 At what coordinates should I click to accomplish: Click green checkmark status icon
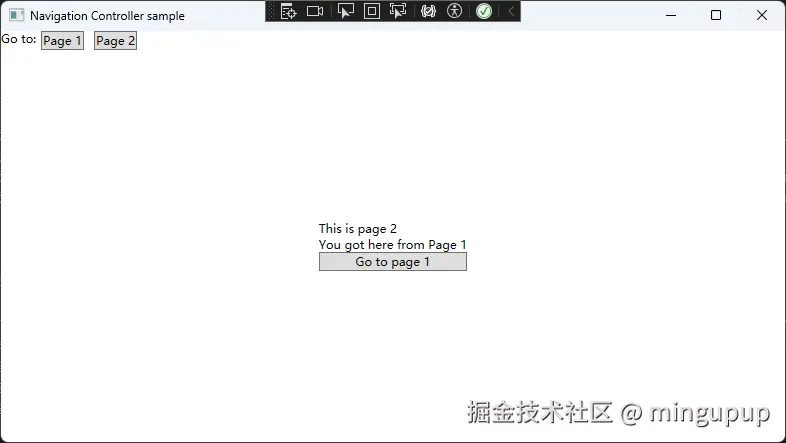click(484, 11)
